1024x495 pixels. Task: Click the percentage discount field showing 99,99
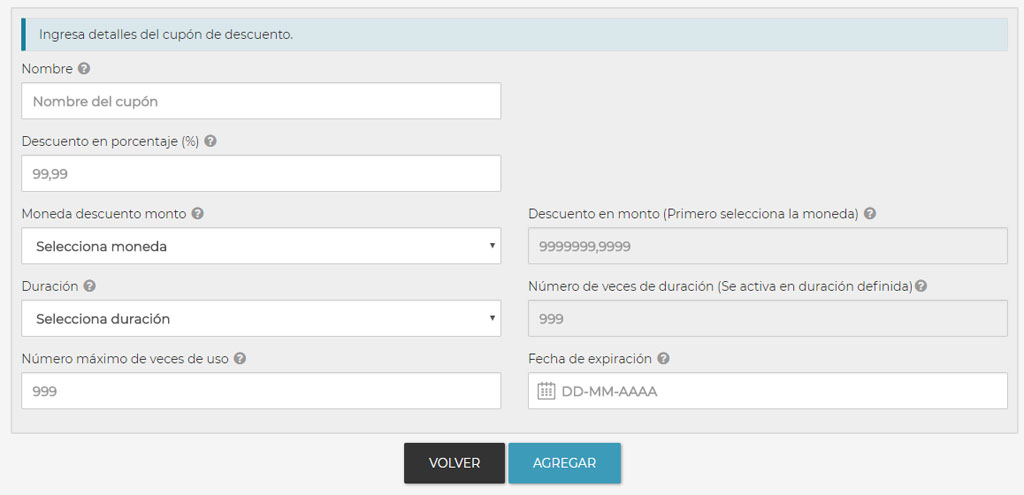point(261,174)
